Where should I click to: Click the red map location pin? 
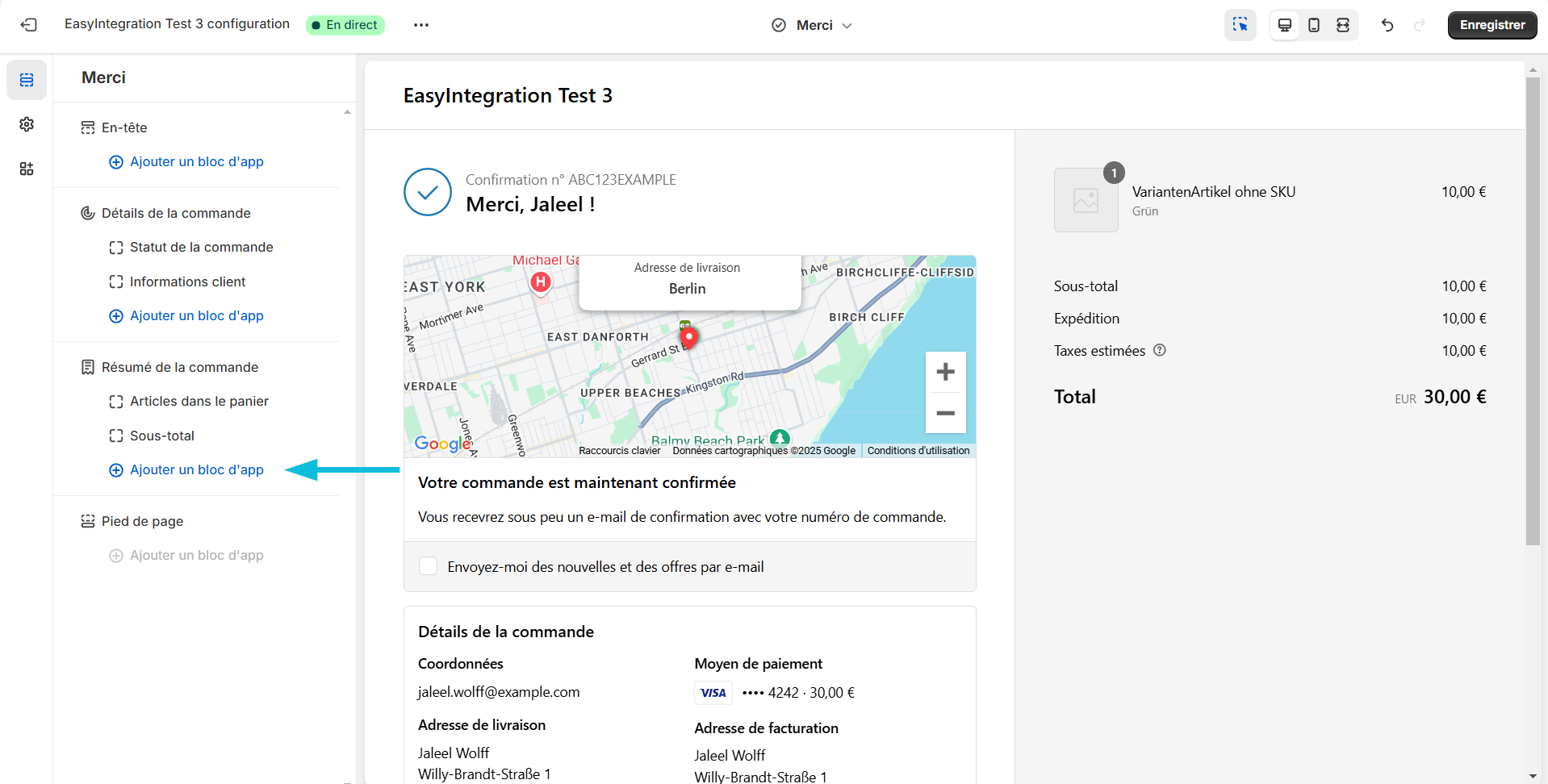[689, 339]
